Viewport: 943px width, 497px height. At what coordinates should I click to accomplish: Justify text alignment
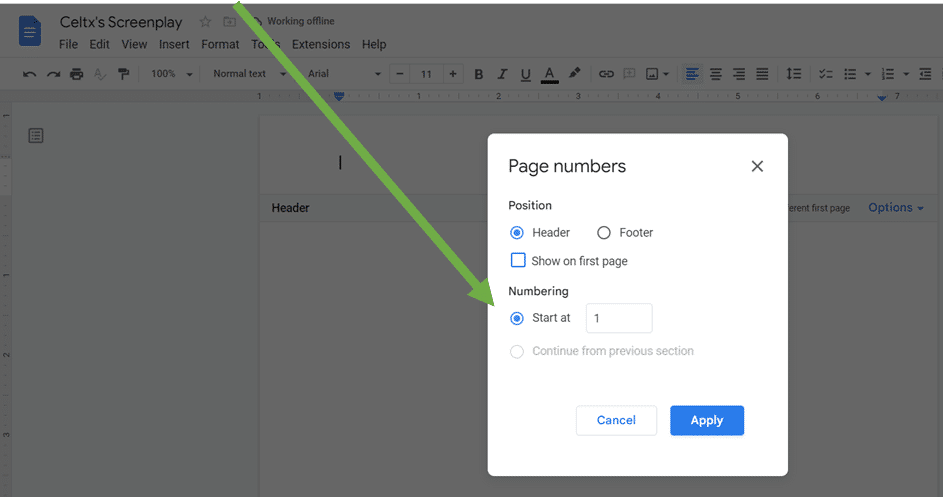pyautogui.click(x=762, y=74)
